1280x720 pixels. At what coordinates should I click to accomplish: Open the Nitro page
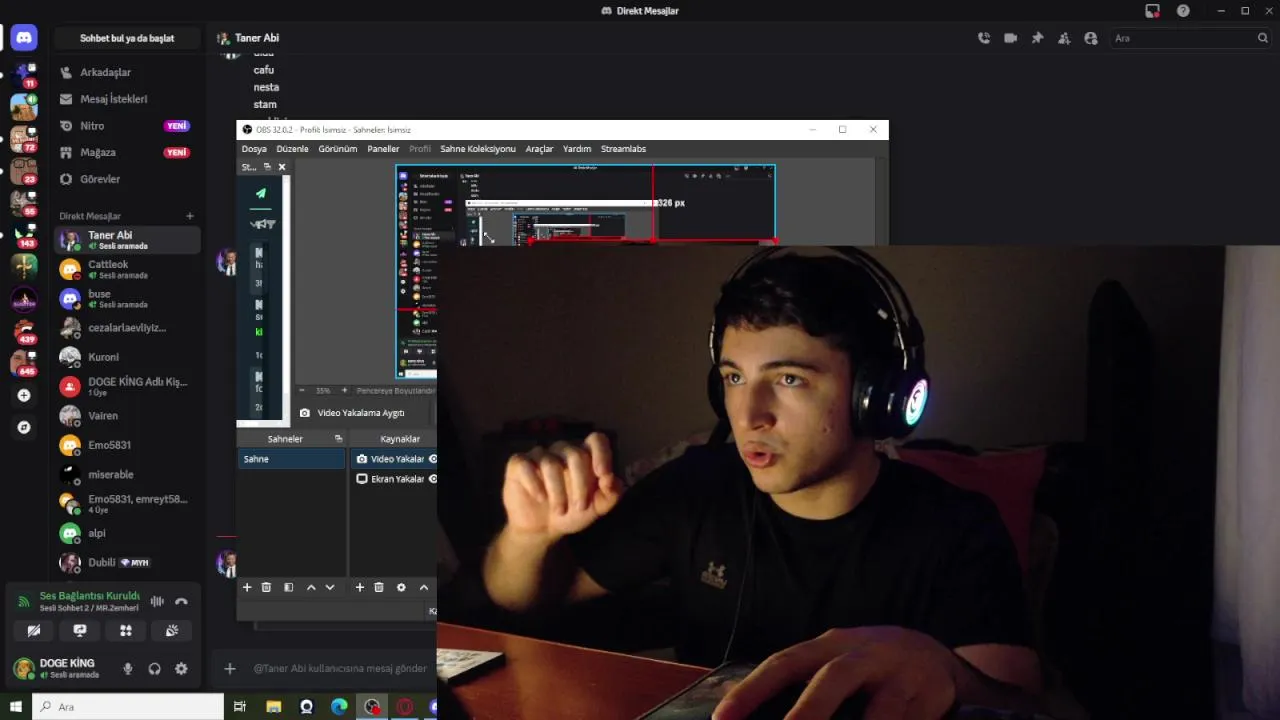[x=127, y=126]
